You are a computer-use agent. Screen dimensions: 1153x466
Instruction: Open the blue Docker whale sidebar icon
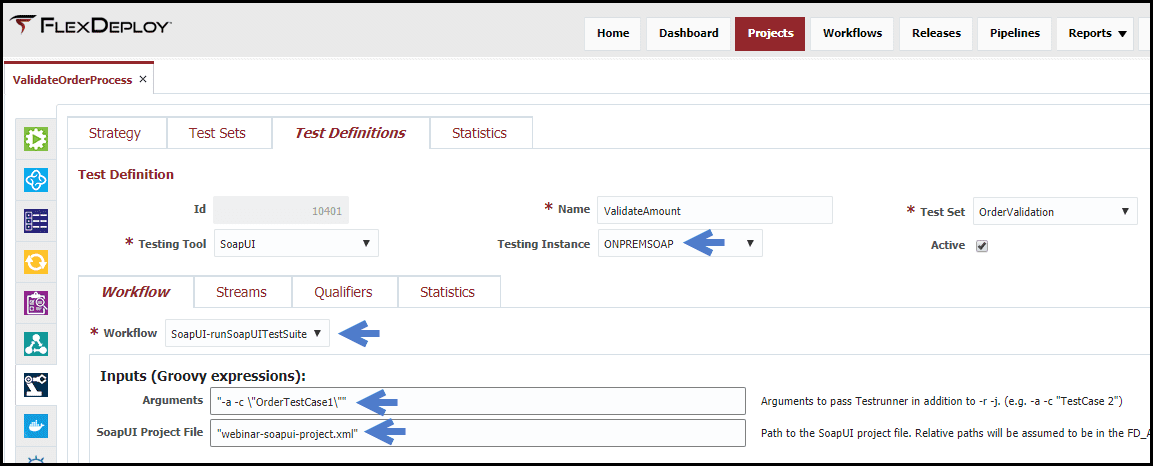[x=36, y=426]
